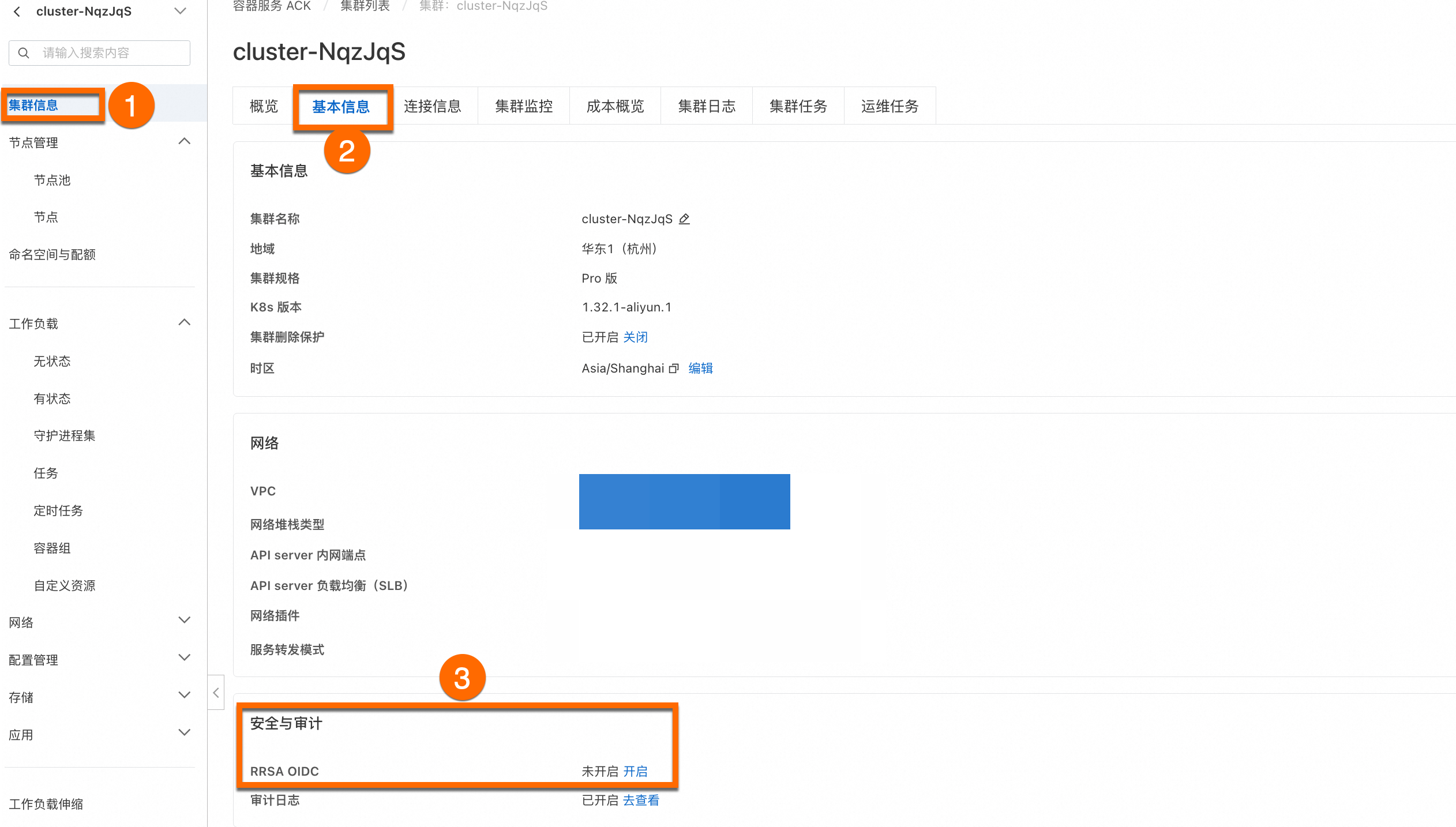The image size is (1456, 827).
Task: Enable RRSA OIDC via 开启 link
Action: point(635,772)
